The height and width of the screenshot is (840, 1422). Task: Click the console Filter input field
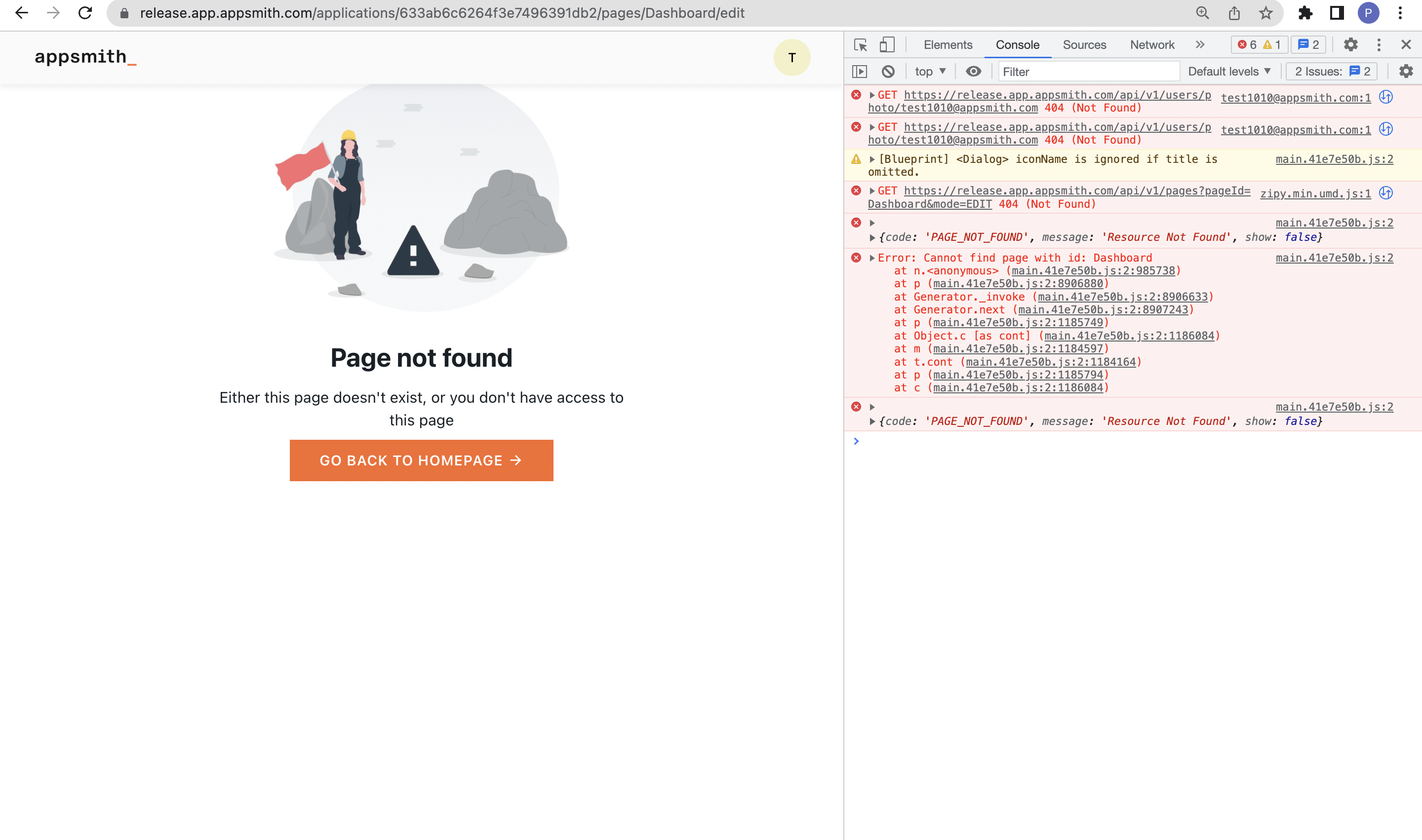click(1087, 72)
